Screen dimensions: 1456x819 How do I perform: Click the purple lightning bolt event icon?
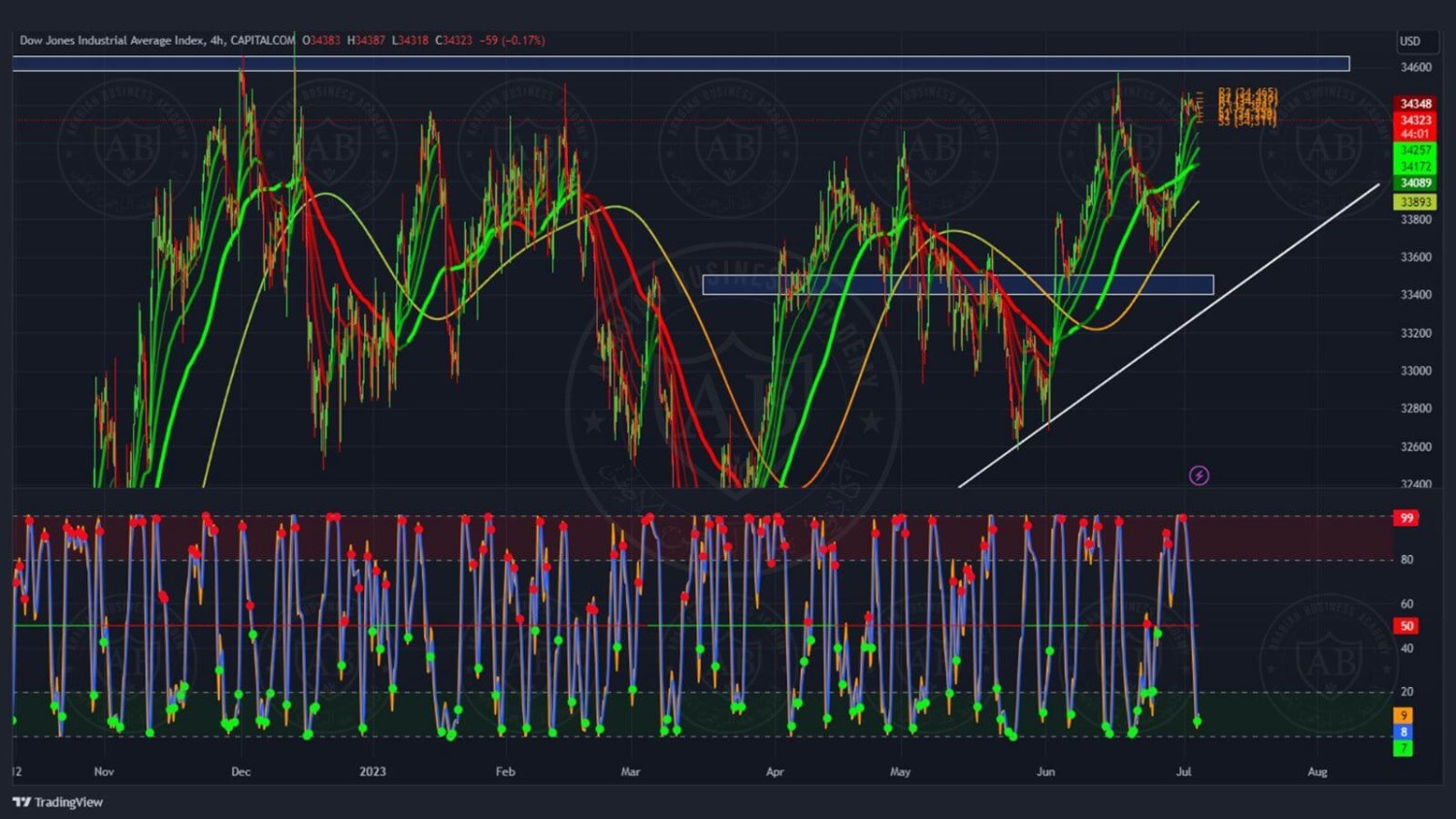pyautogui.click(x=1199, y=475)
